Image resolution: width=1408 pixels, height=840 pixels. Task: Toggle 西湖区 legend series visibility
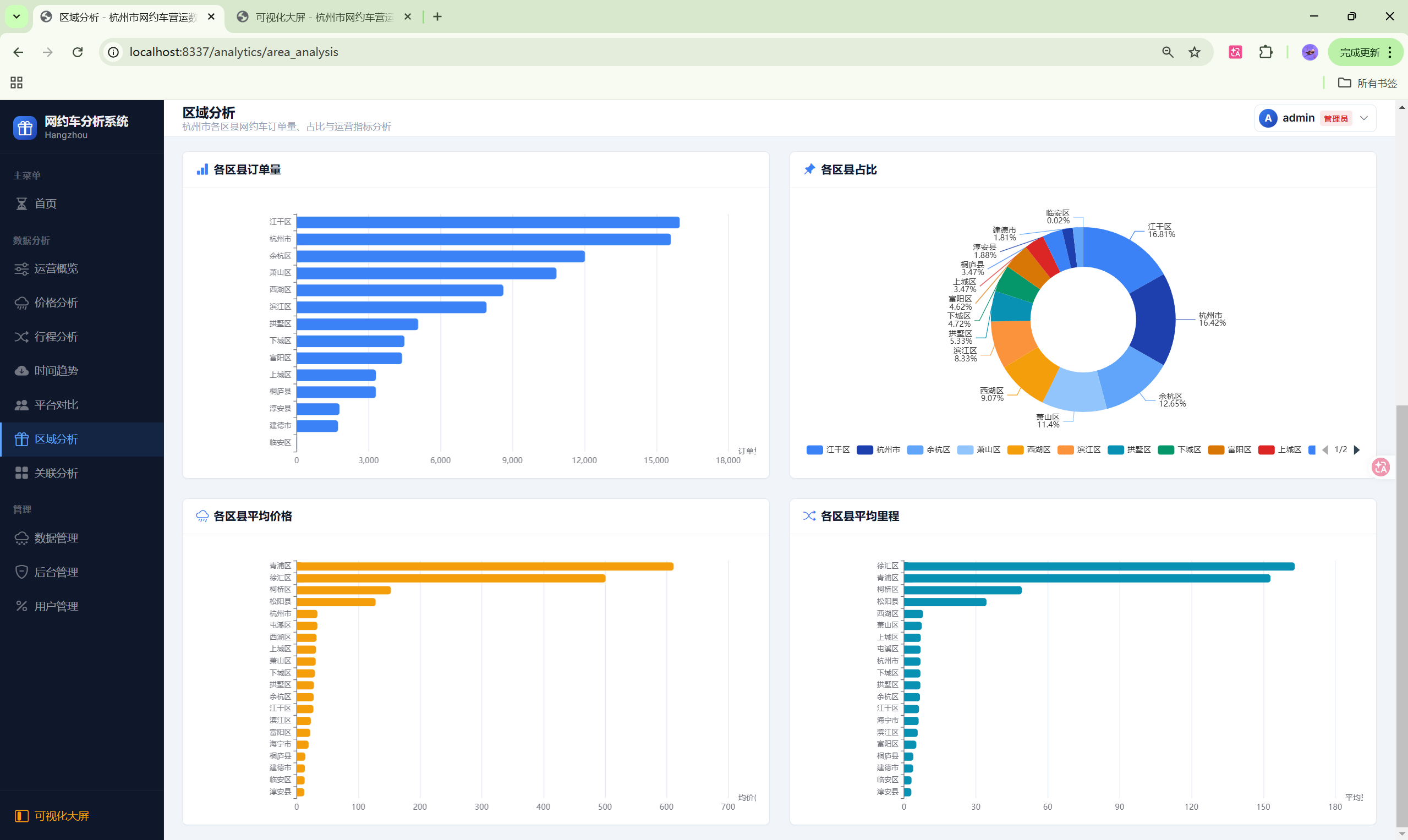1029,449
